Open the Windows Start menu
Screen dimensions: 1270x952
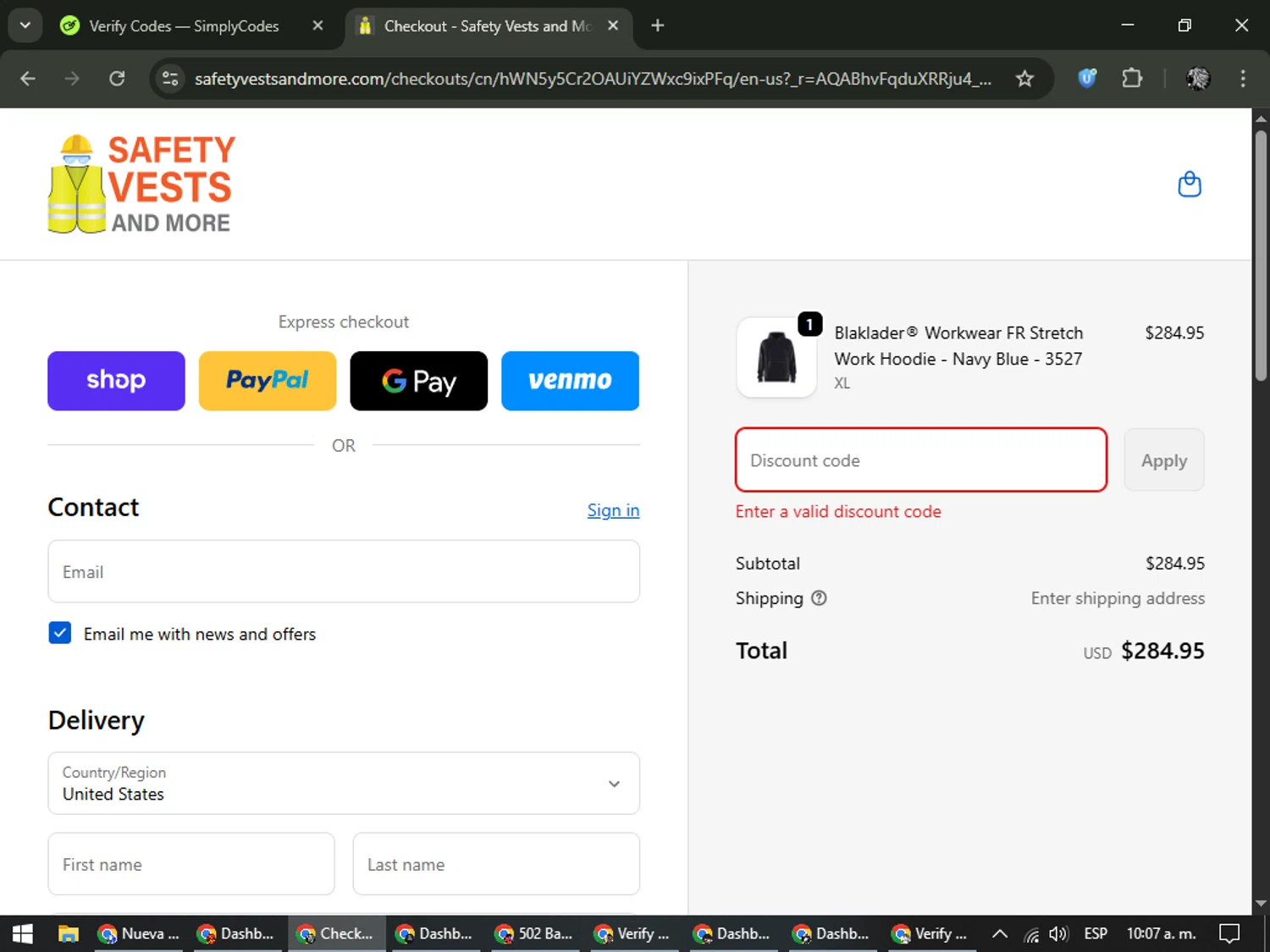point(23,933)
